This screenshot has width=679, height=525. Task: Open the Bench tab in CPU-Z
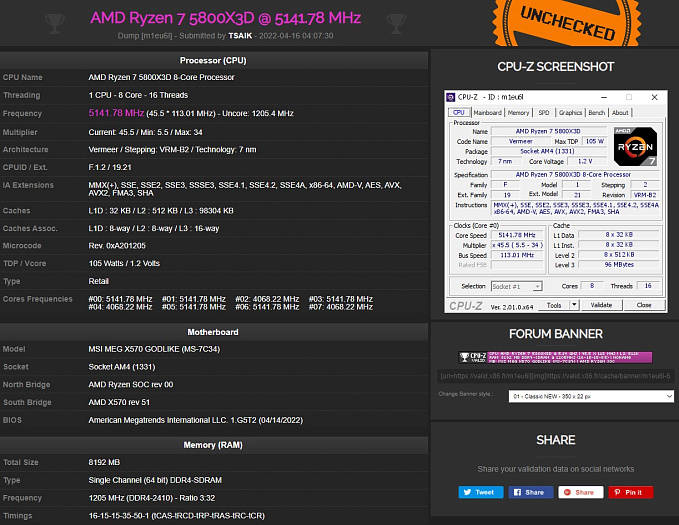pyautogui.click(x=596, y=113)
